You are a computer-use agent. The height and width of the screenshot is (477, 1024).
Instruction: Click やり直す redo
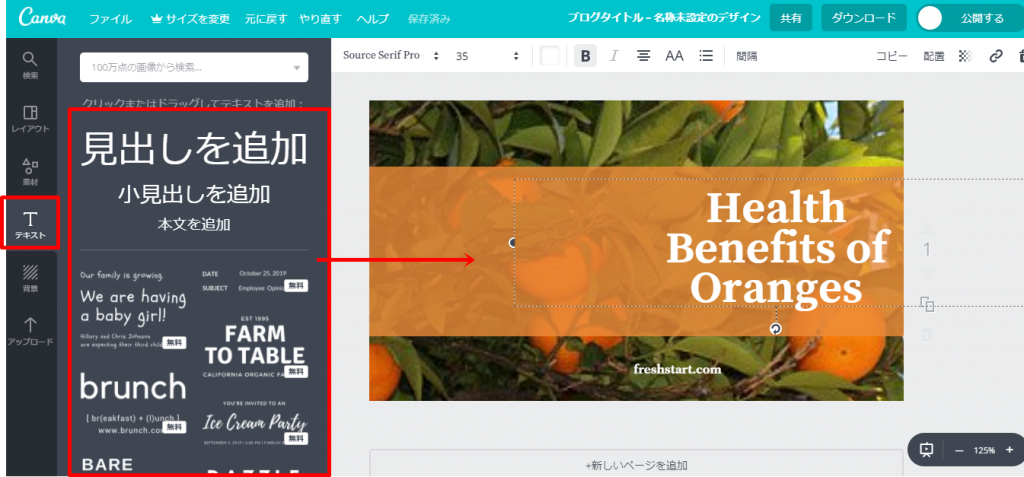320,19
